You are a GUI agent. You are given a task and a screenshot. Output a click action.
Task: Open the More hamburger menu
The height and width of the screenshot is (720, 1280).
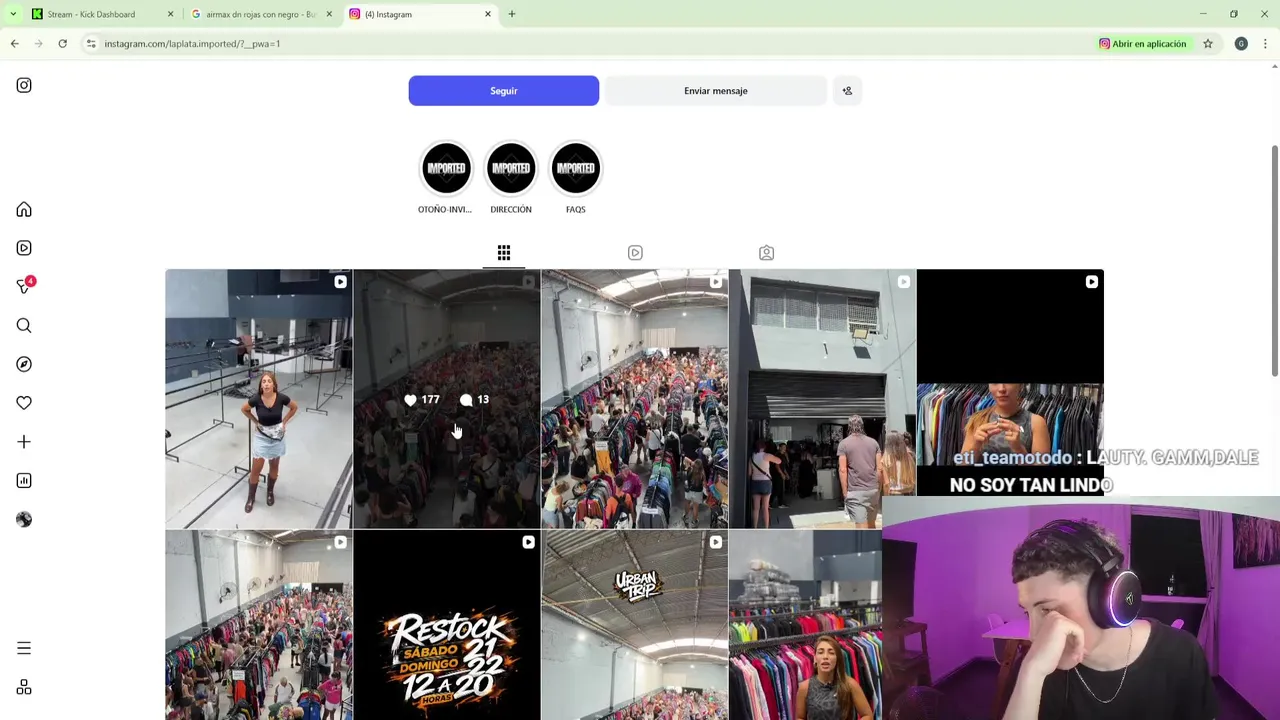point(24,648)
